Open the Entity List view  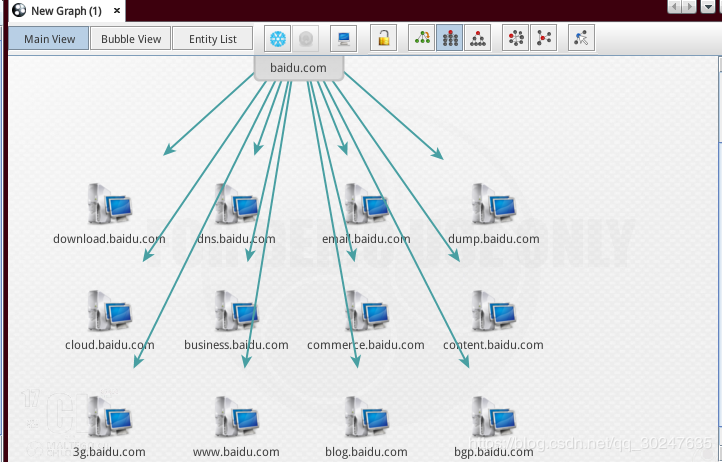(x=213, y=39)
